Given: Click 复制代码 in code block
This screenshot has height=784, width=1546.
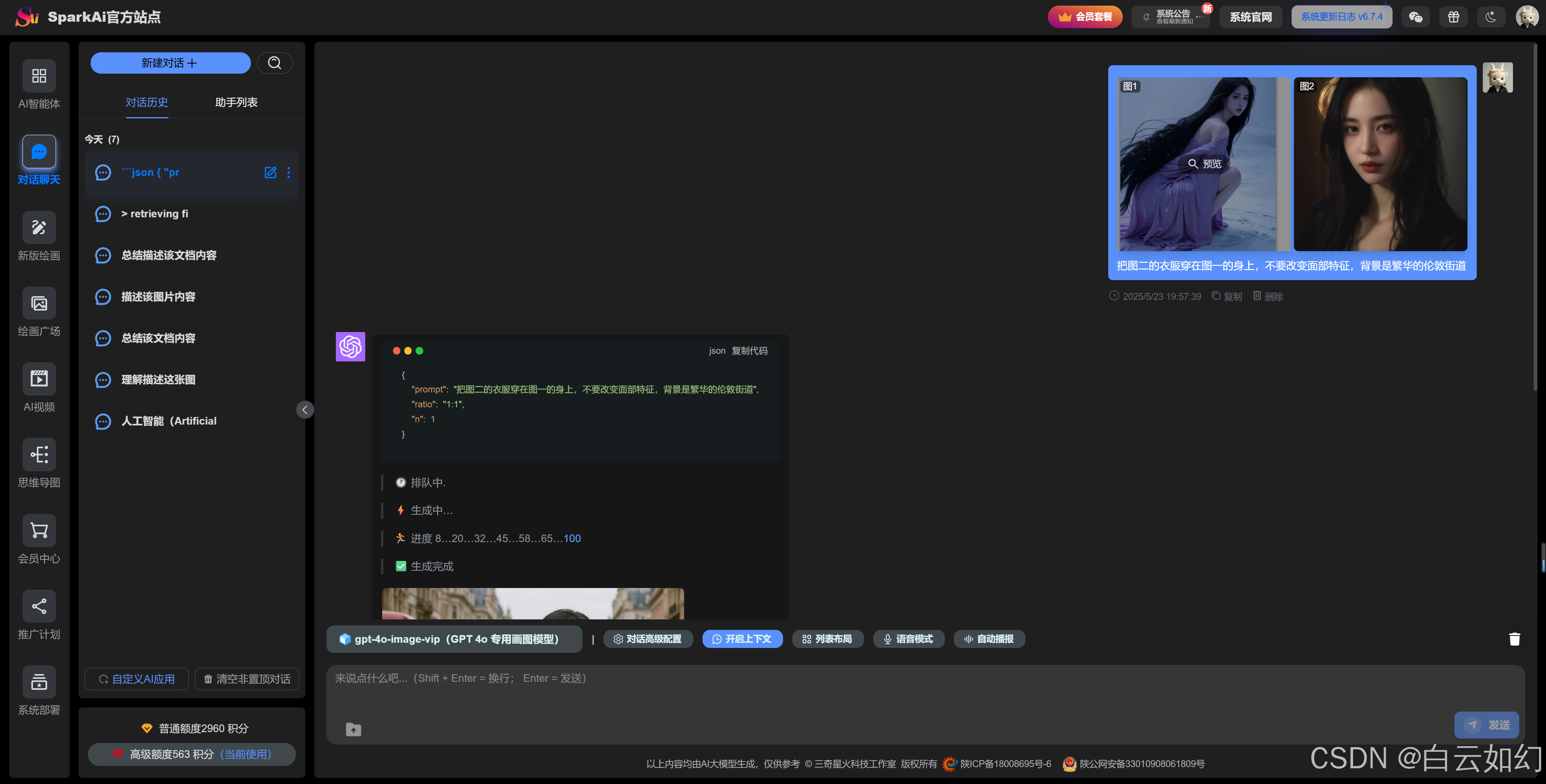Looking at the screenshot, I should pos(749,351).
